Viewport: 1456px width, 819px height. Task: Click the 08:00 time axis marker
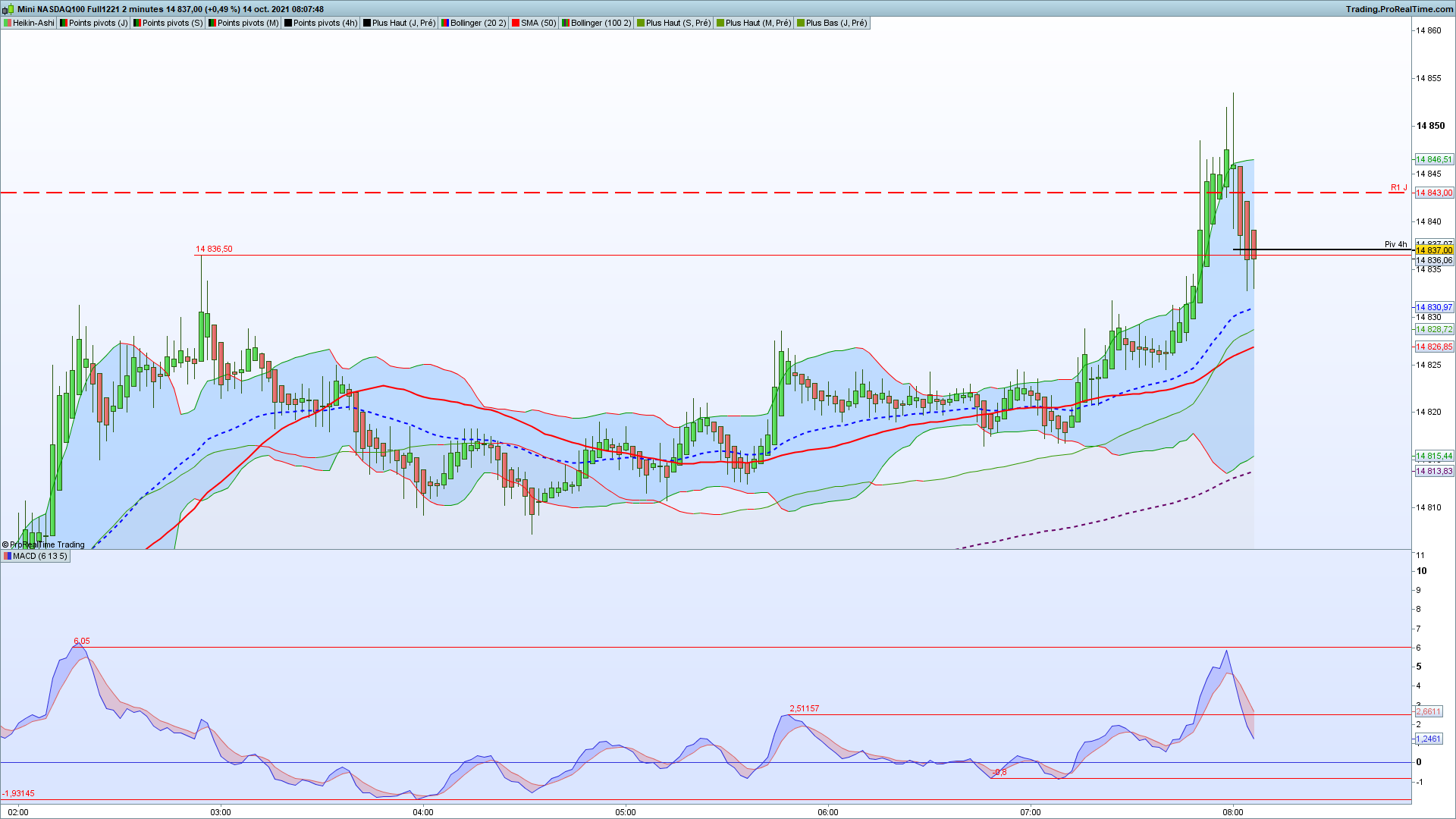(x=1232, y=812)
